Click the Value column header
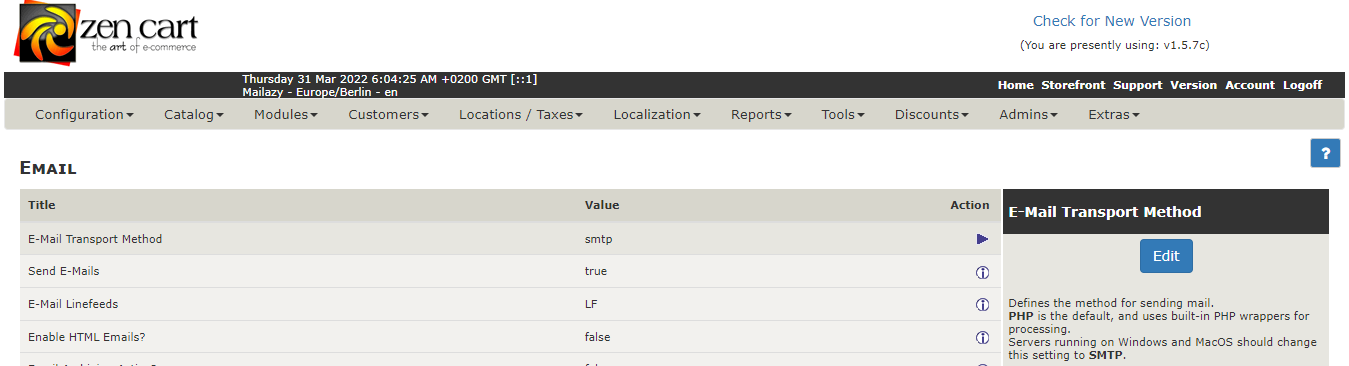 point(602,205)
